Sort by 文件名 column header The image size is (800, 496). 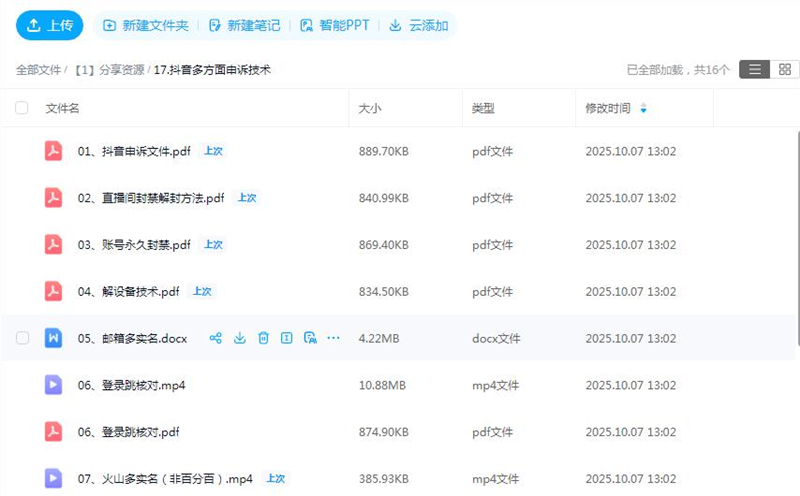point(62,108)
